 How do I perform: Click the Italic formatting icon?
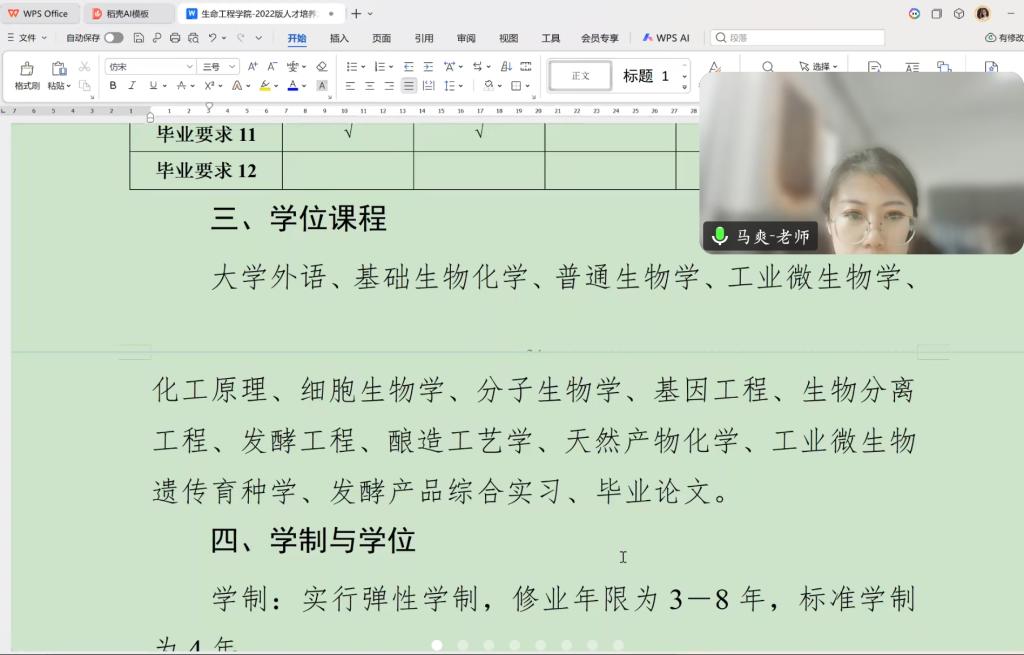[x=133, y=86]
